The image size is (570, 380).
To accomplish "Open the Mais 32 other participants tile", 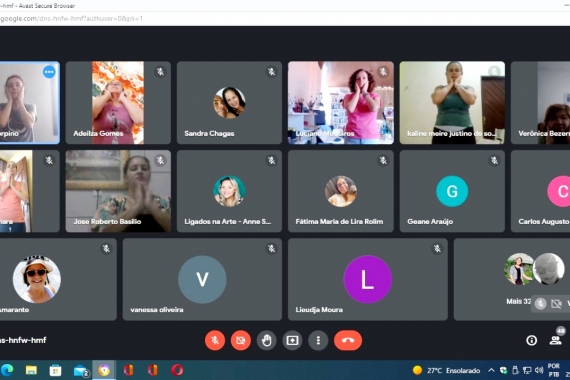I will point(512,279).
